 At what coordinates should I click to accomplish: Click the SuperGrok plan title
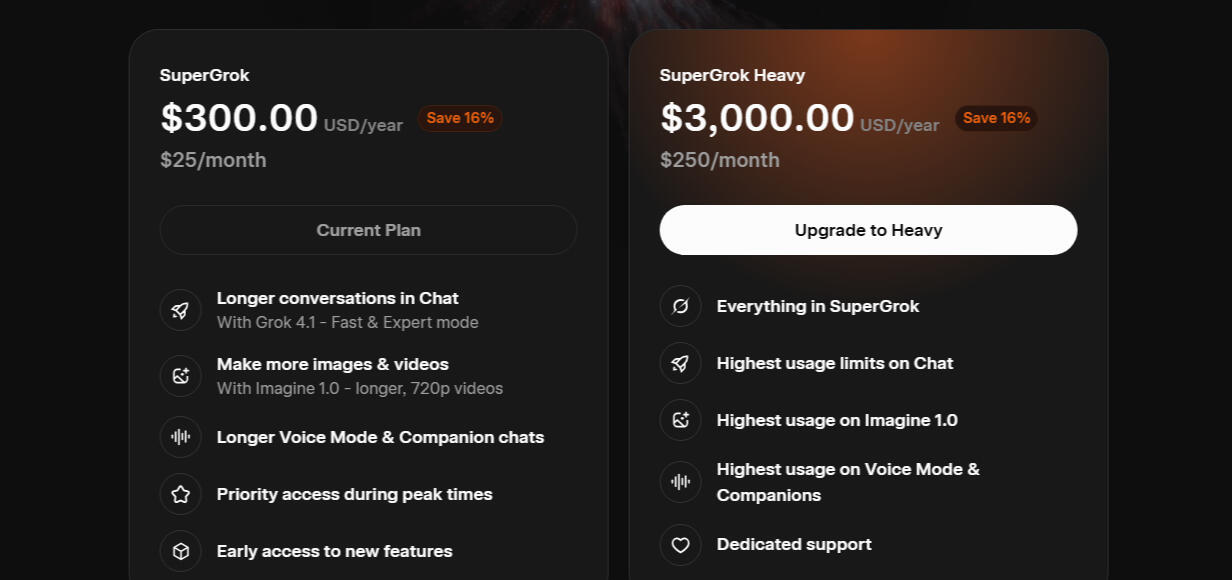click(205, 75)
